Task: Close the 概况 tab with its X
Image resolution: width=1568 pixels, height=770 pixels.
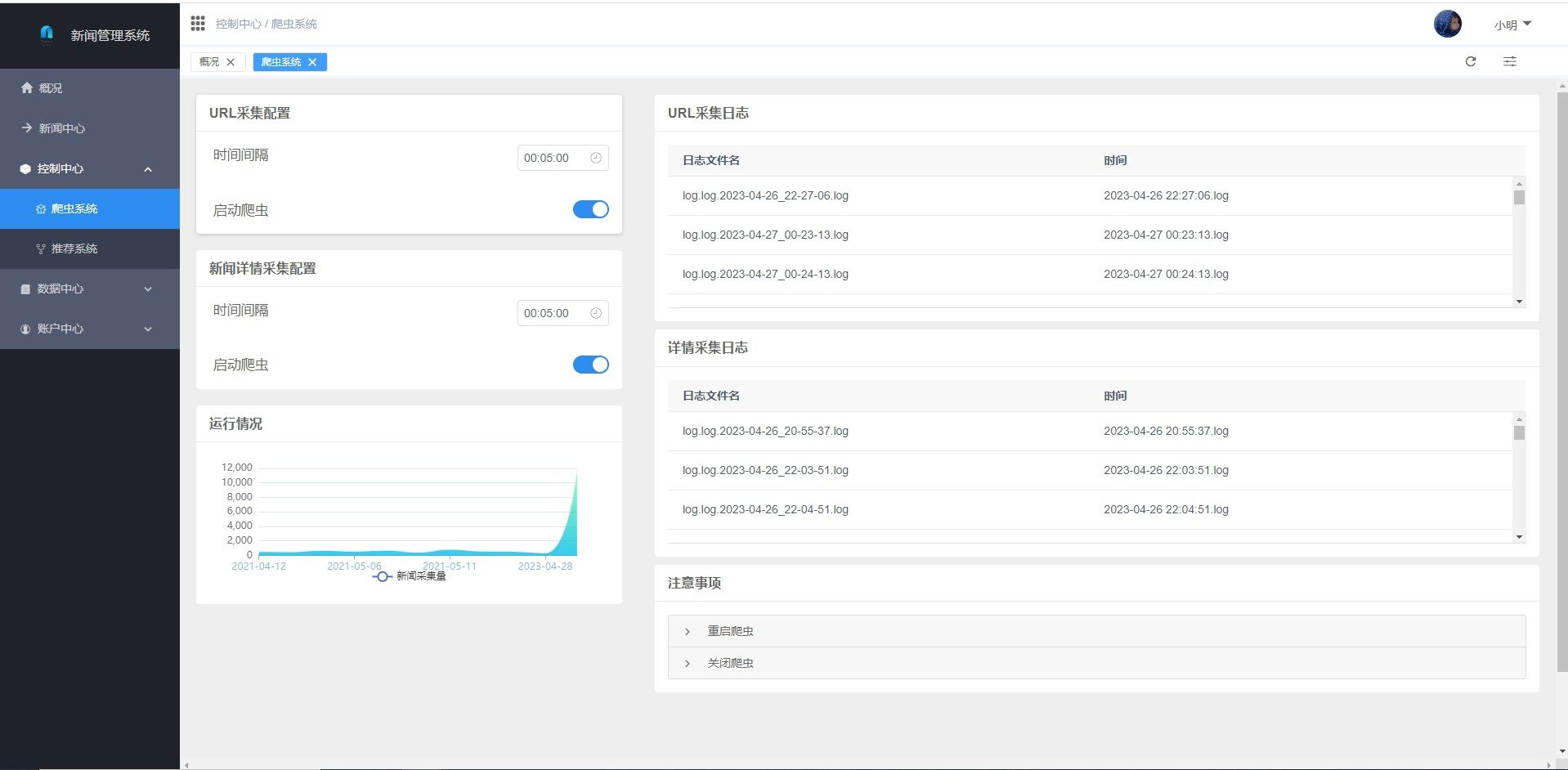Action: (231, 62)
